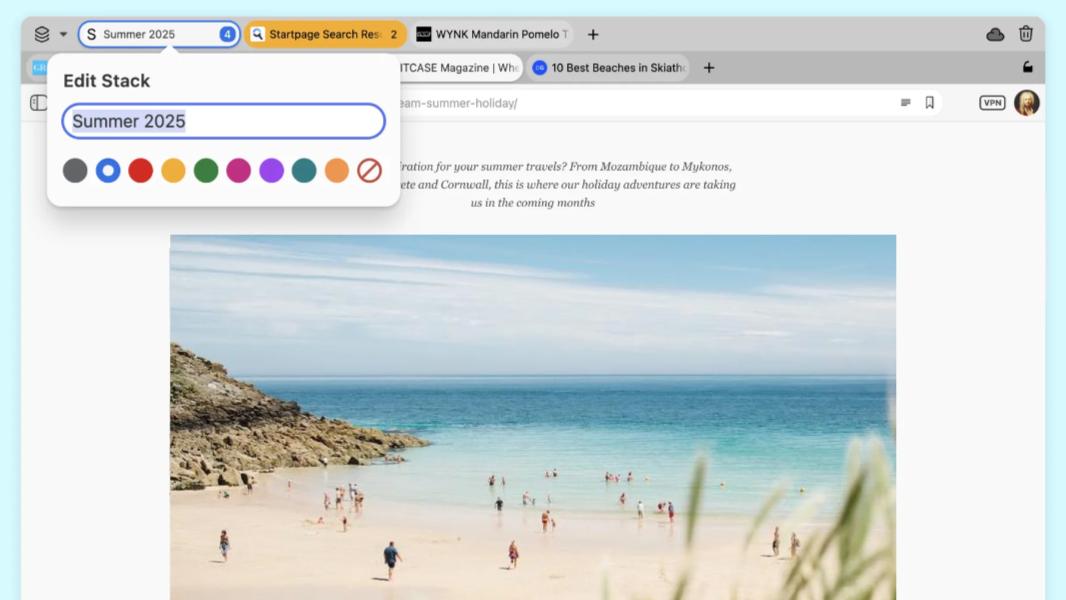
Task: Toggle the sidebar panel icon
Action: coord(38,103)
